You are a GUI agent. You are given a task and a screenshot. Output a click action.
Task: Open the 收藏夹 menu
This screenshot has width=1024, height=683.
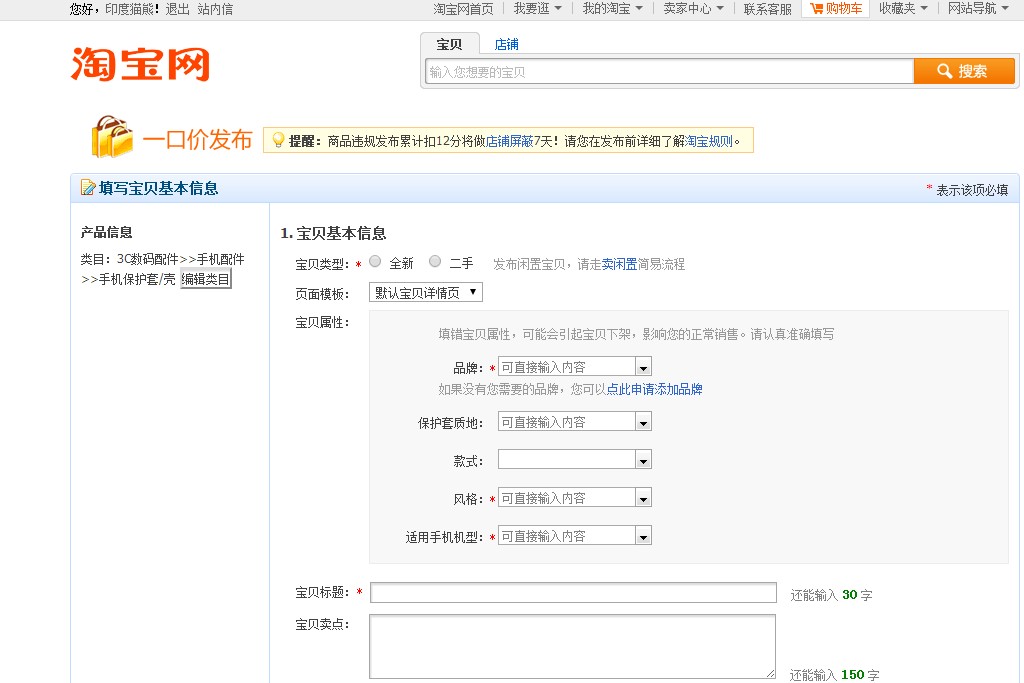pyautogui.click(x=903, y=8)
